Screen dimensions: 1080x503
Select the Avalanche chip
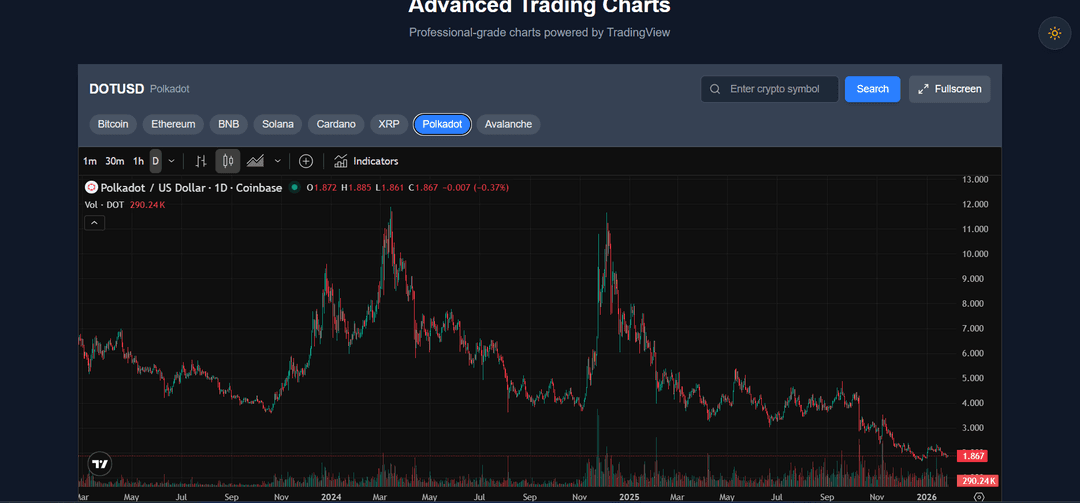508,125
